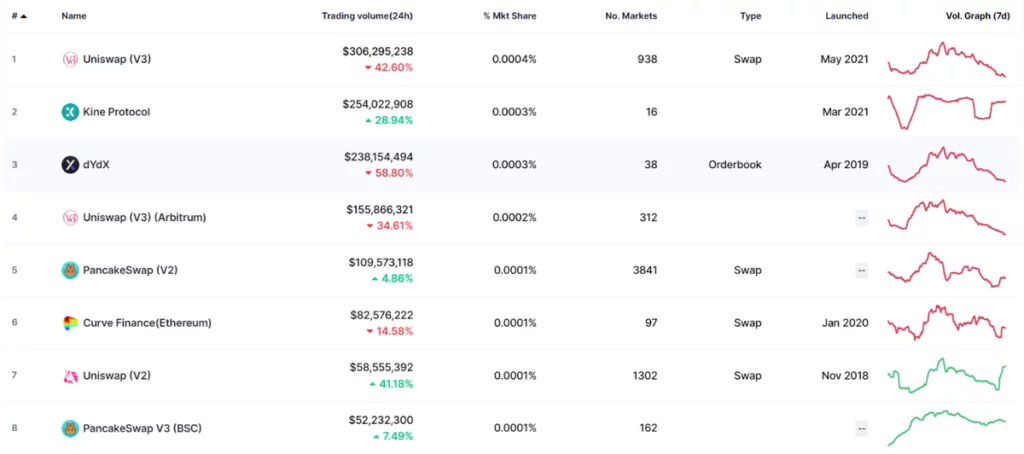Click the 14.58% decrease value

click(389, 331)
